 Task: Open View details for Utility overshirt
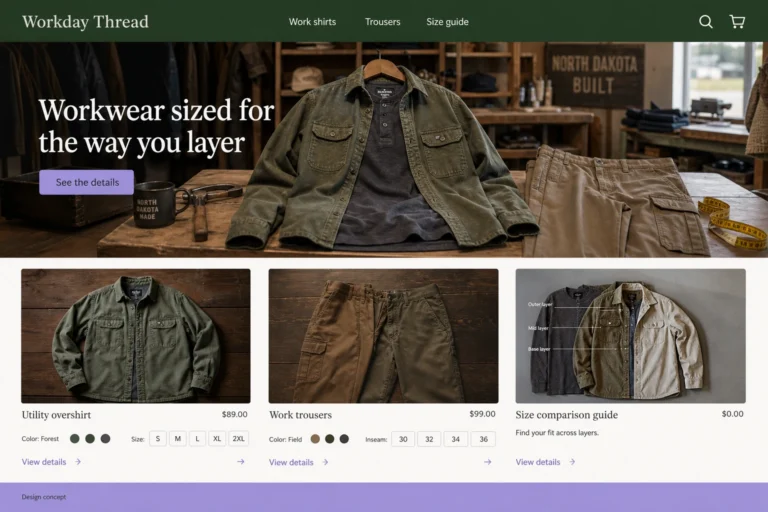point(51,462)
